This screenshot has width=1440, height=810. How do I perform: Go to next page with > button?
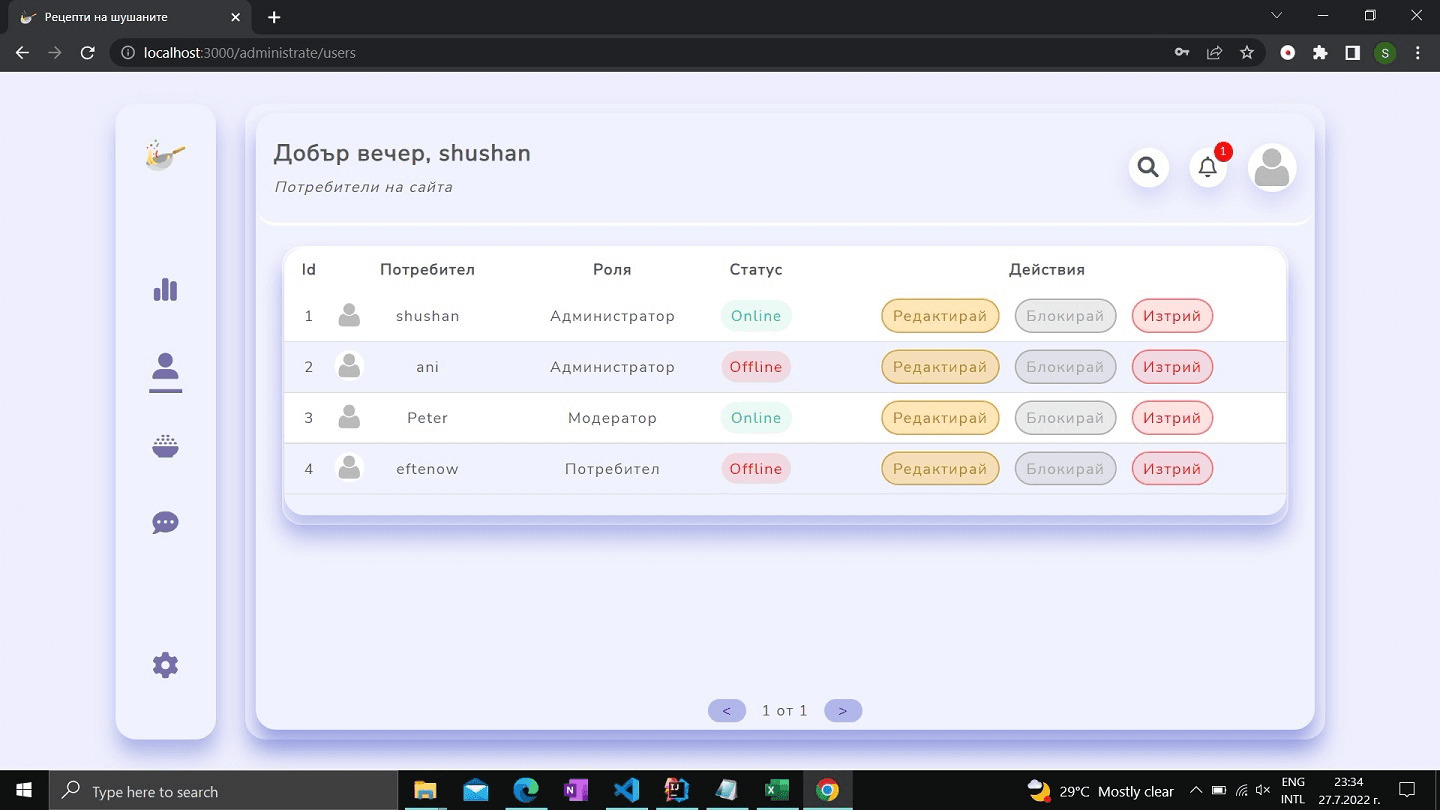click(x=843, y=711)
